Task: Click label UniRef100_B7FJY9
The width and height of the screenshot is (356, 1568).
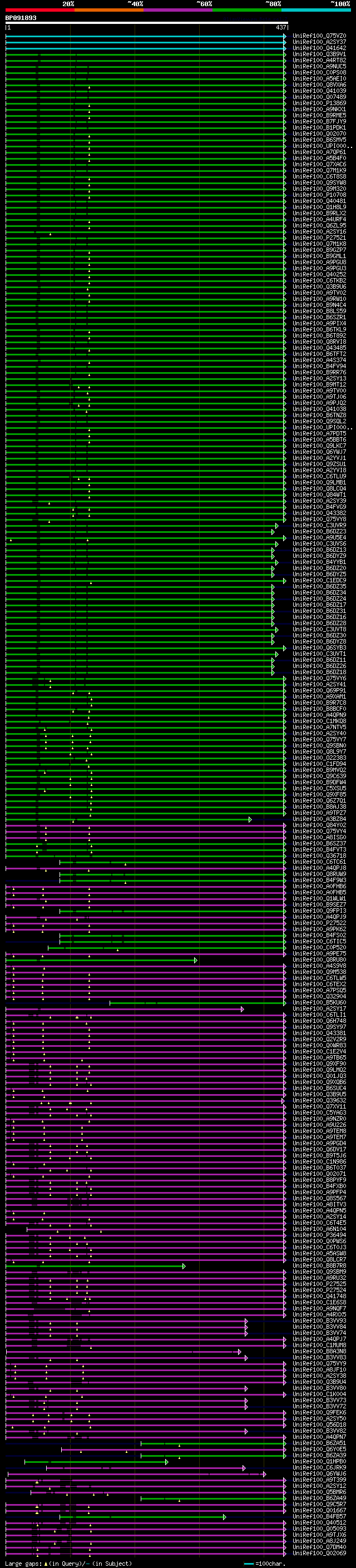Action: point(319,121)
